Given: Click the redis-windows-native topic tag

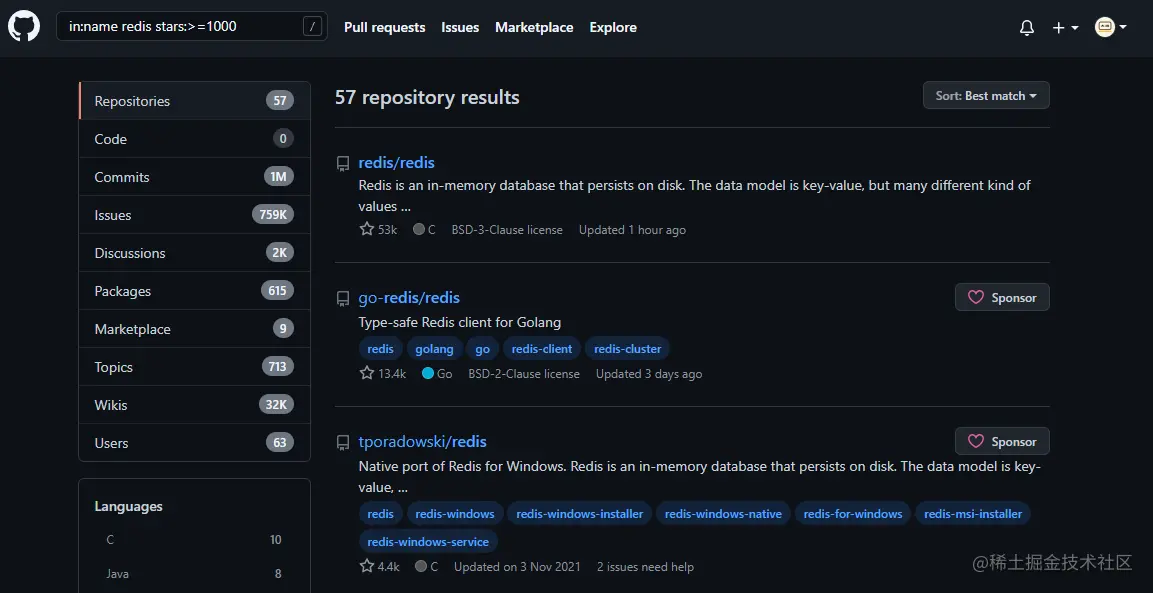Looking at the screenshot, I should (723, 514).
